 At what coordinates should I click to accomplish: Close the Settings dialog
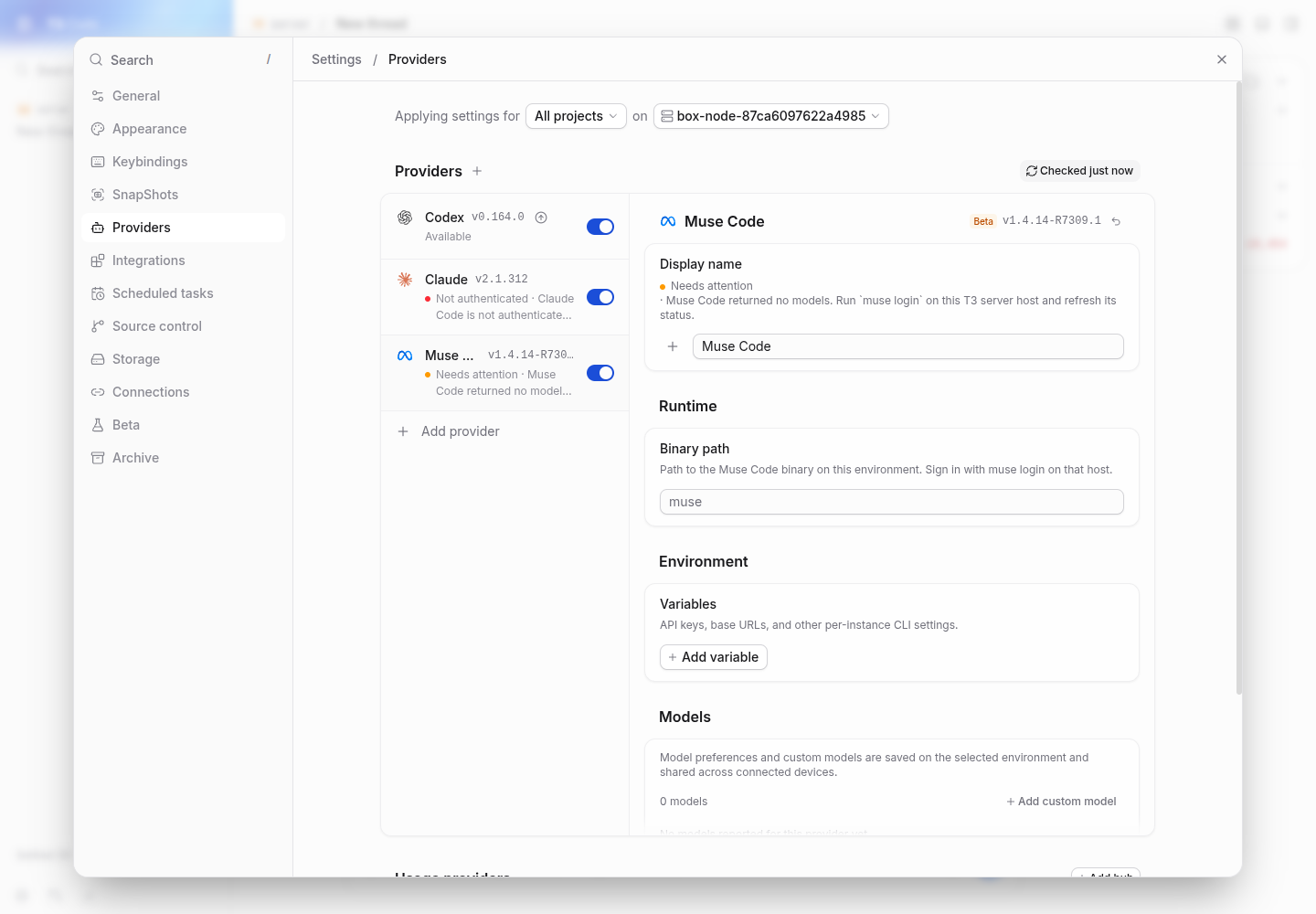1222,59
